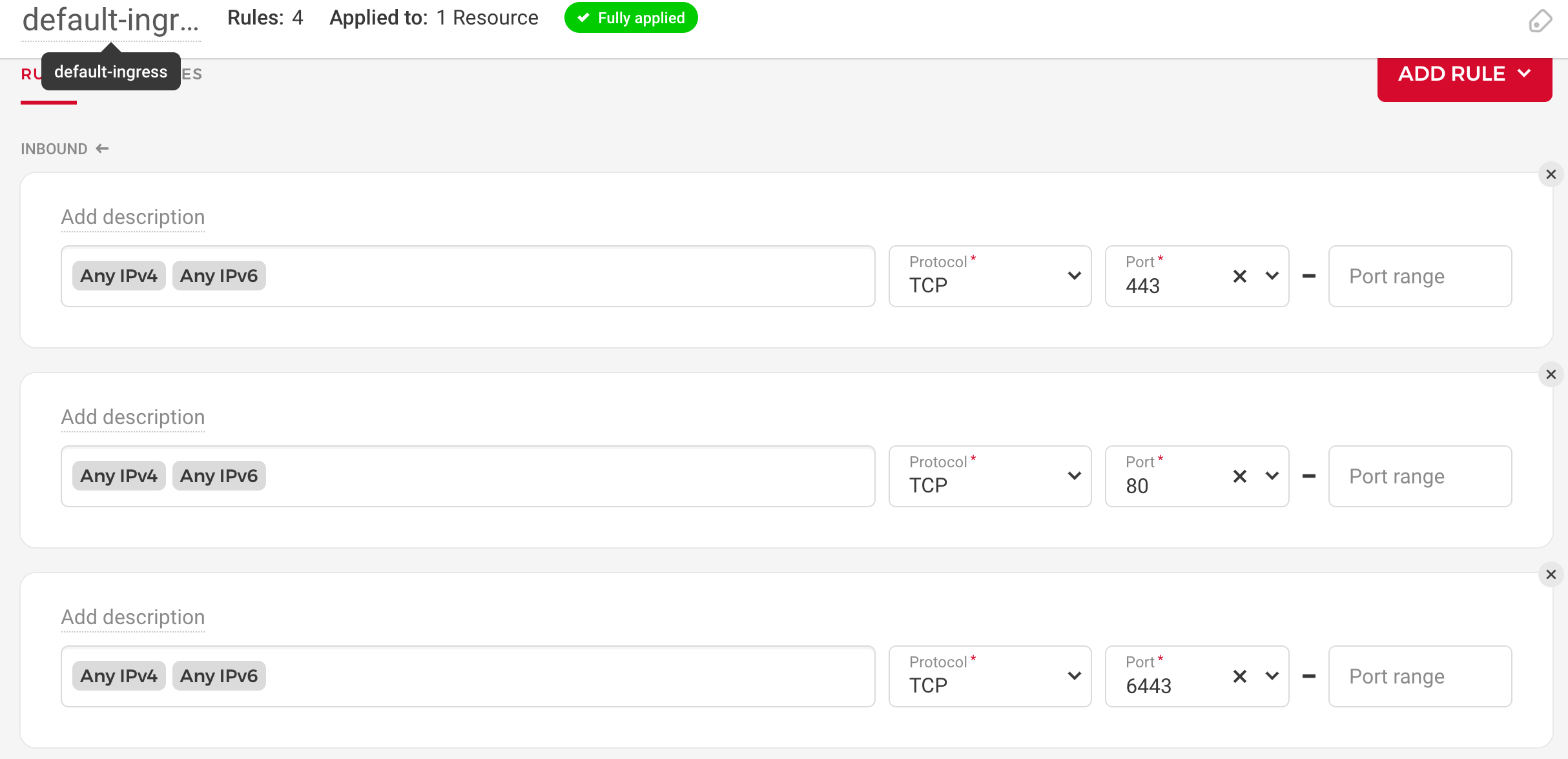Image resolution: width=1568 pixels, height=759 pixels.
Task: Remove the port 80 inbound rule
Action: tap(1551, 375)
